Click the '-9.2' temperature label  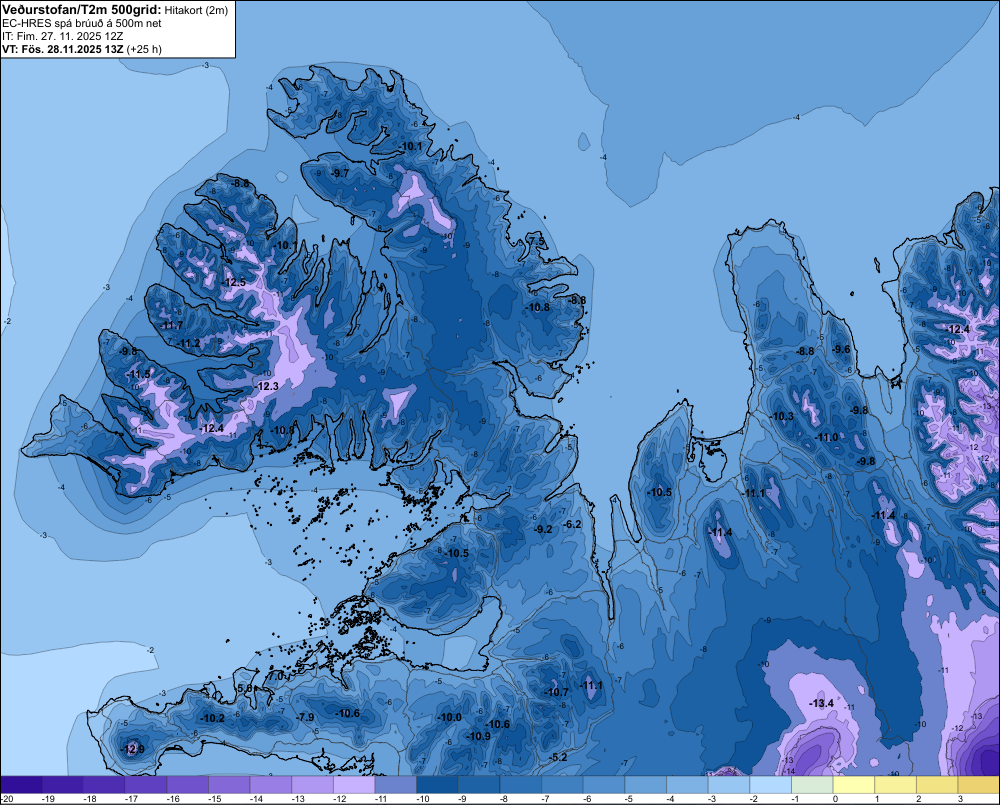(x=543, y=529)
